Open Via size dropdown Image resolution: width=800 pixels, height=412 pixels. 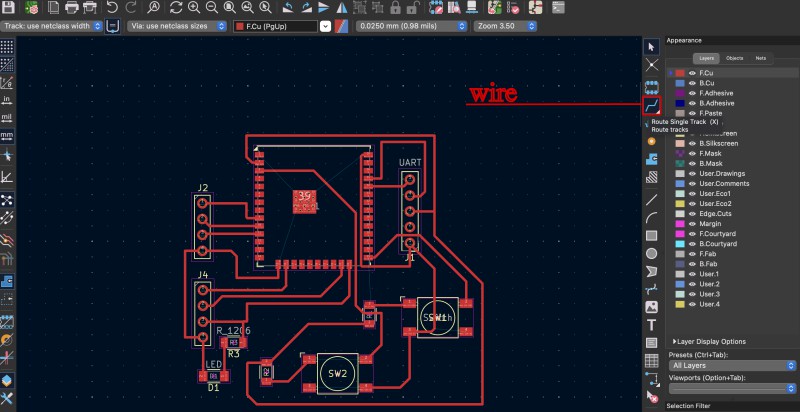point(177,26)
